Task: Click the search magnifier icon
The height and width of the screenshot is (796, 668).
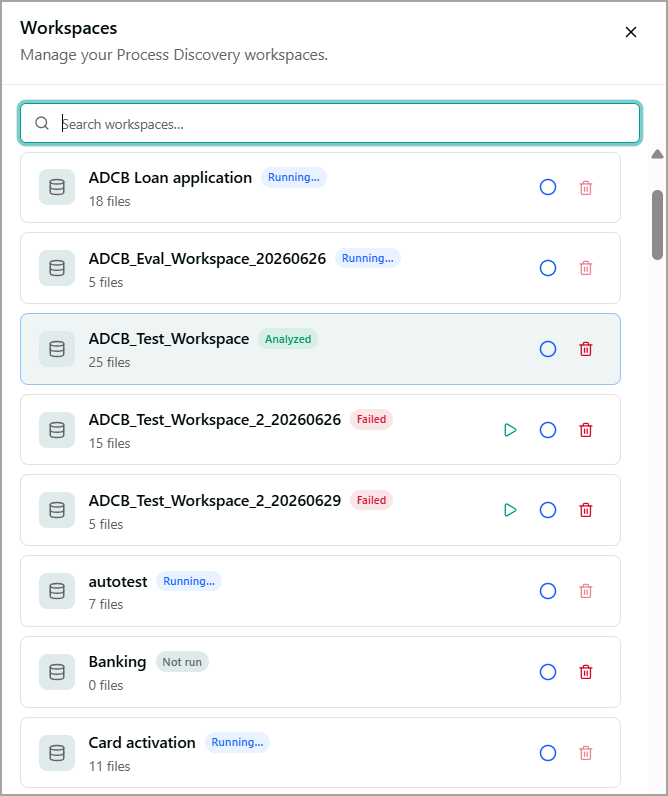Action: coord(42,123)
